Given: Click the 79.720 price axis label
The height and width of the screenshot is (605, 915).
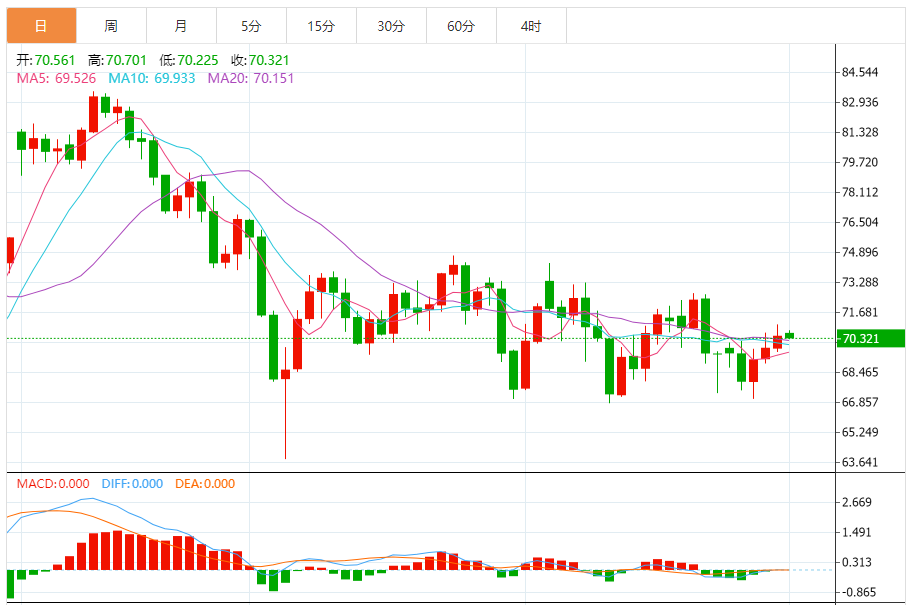Looking at the screenshot, I should coord(860,162).
